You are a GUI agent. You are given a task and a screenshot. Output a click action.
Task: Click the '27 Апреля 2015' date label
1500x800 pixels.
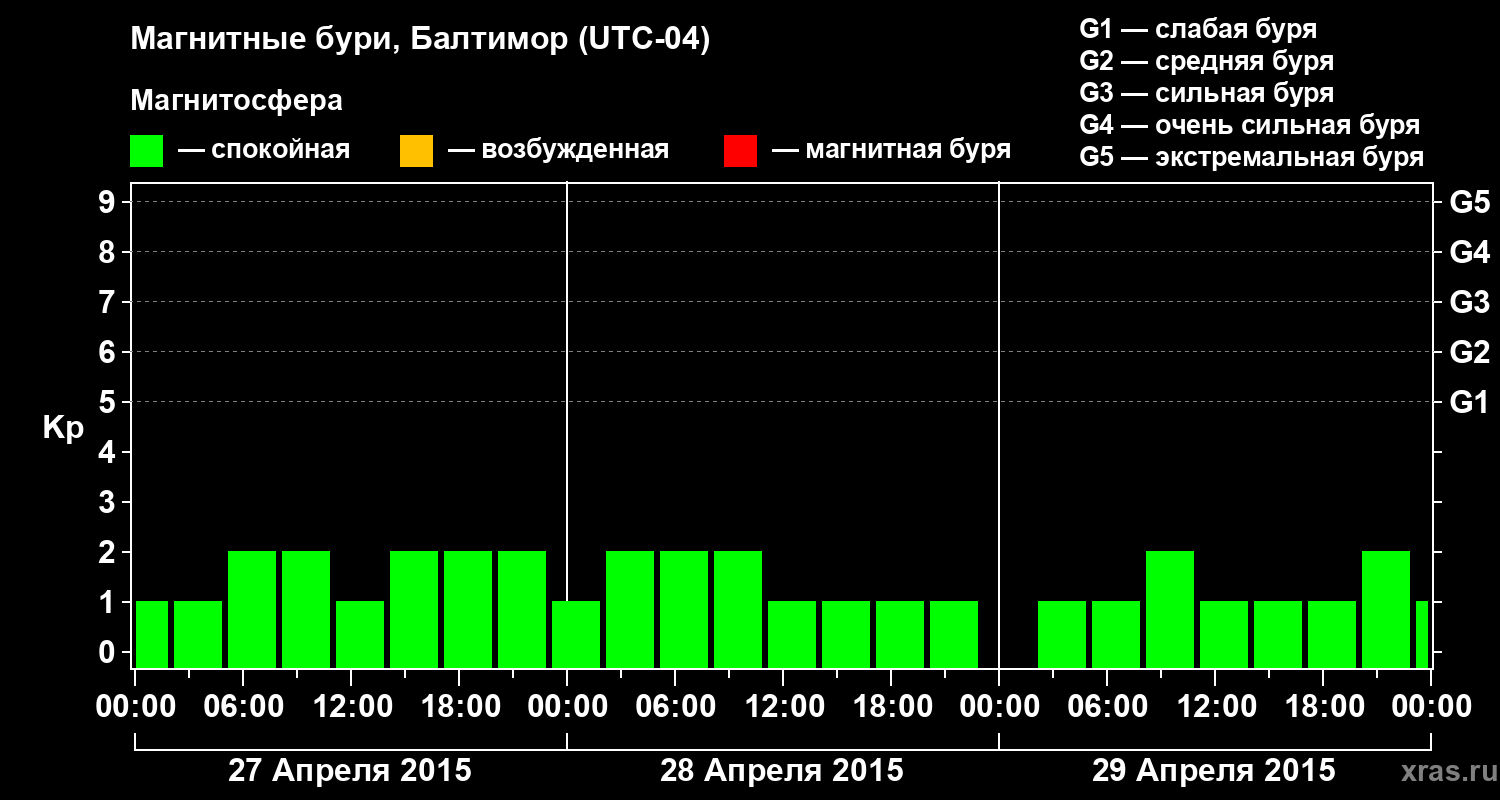click(350, 771)
